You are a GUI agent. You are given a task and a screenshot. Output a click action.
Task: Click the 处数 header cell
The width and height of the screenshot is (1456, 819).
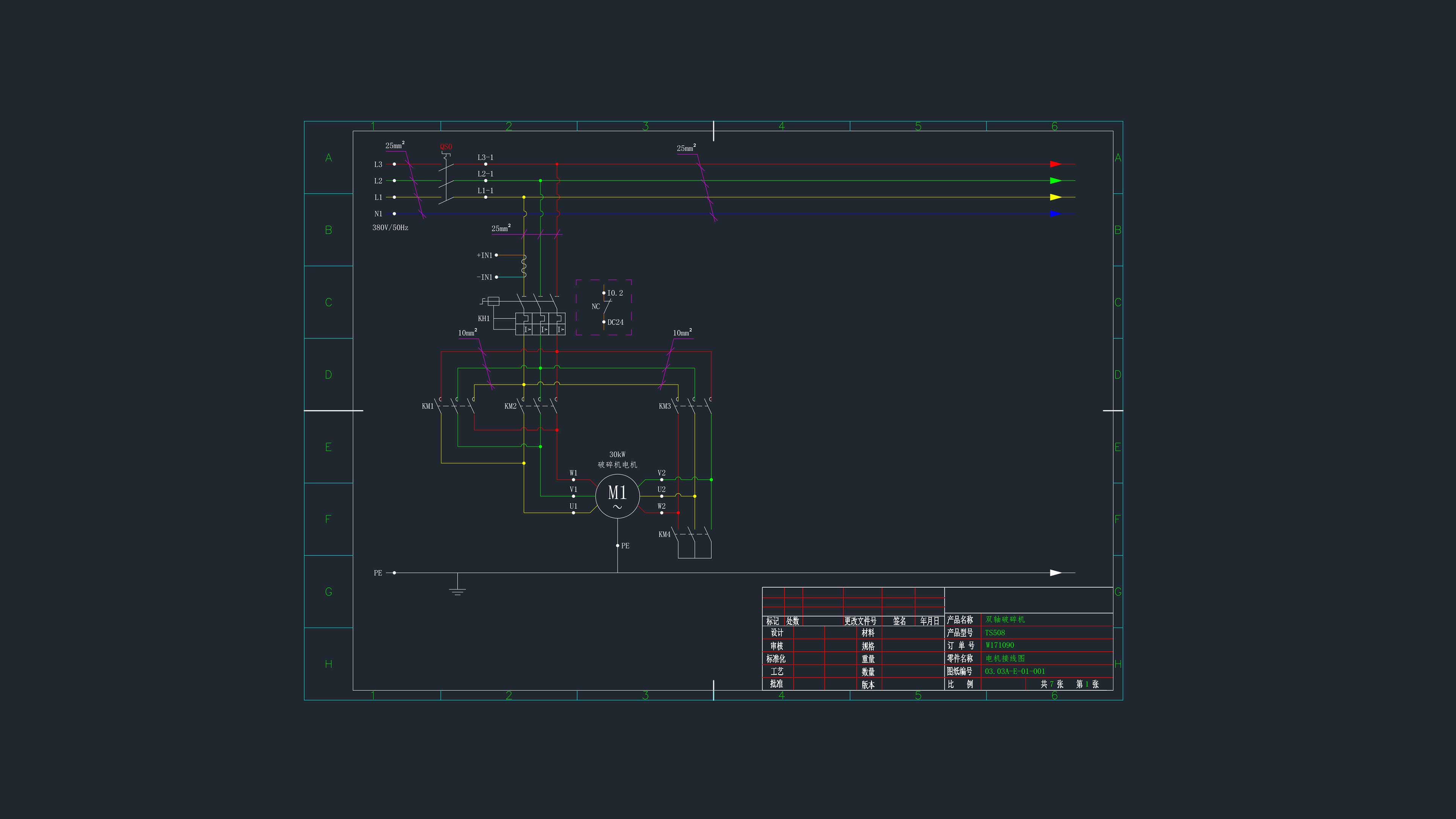793,621
